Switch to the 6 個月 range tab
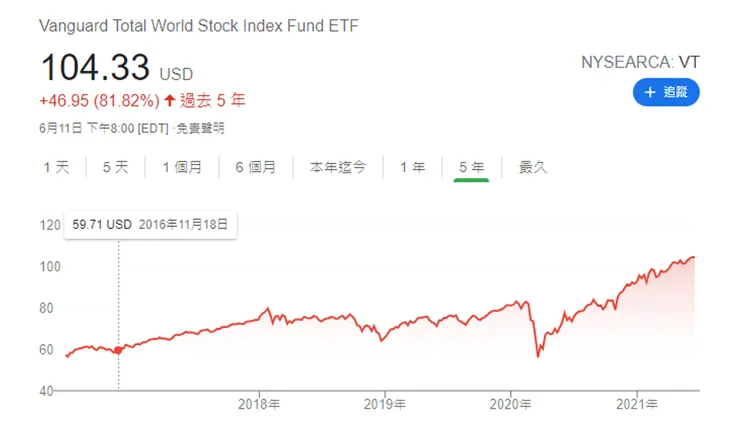The width and height of the screenshot is (740, 431). click(x=256, y=167)
